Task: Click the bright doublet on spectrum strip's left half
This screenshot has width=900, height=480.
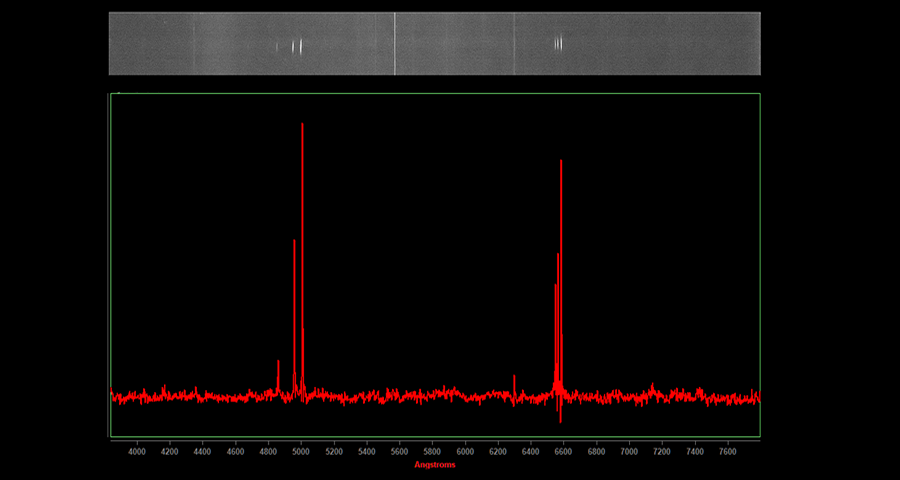Action: tap(297, 45)
